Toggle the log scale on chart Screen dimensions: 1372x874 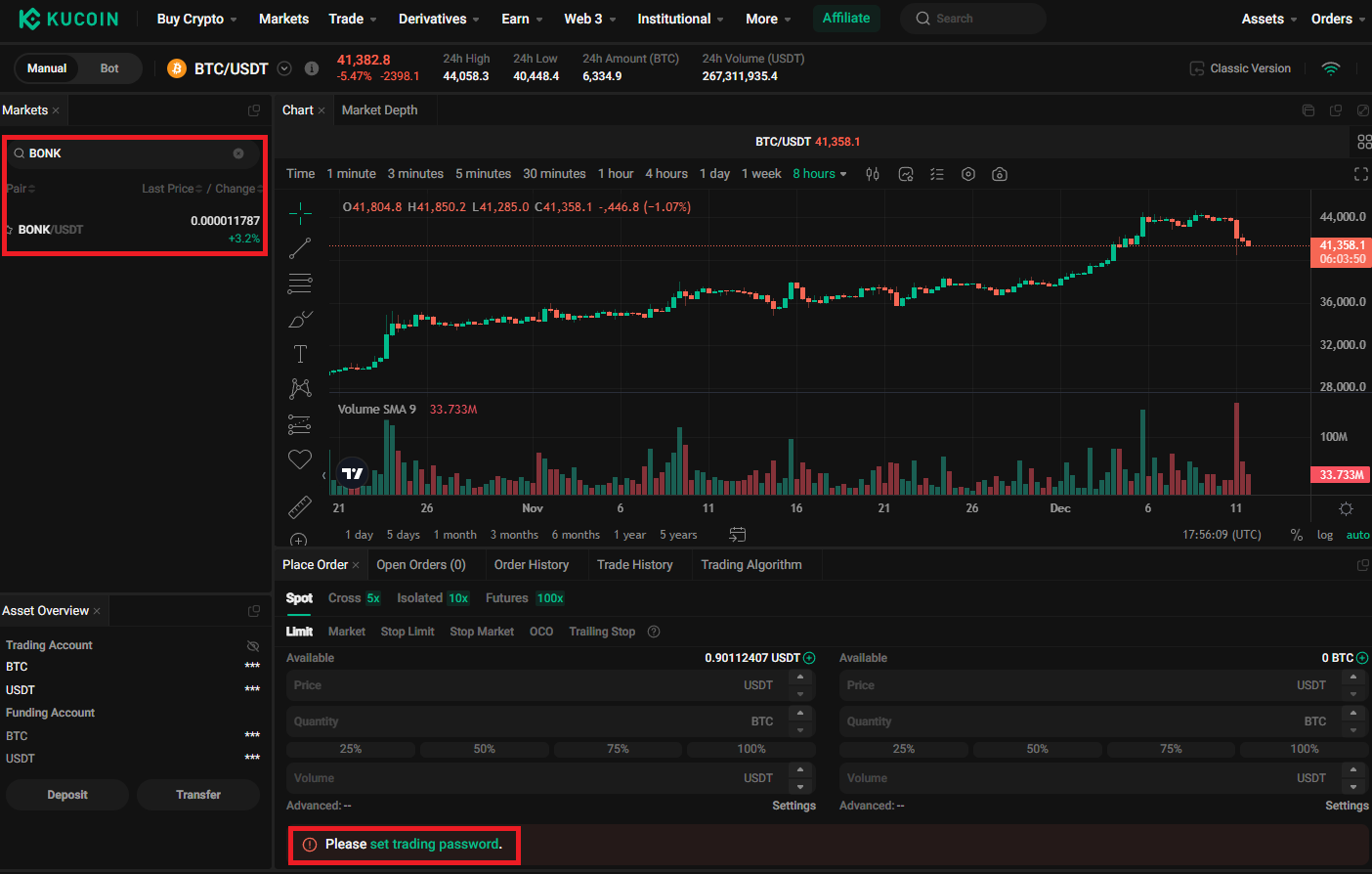coord(1325,535)
